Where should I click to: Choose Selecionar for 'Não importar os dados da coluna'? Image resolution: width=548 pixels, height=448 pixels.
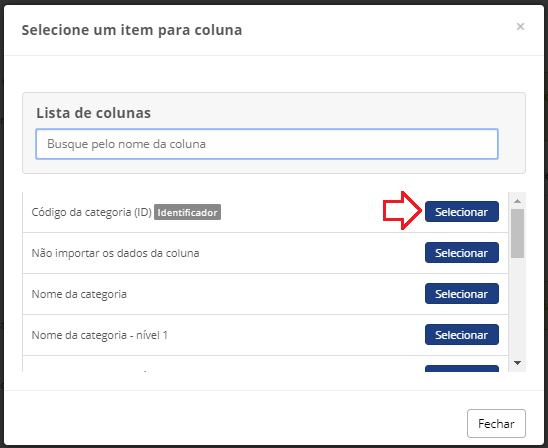tap(462, 252)
